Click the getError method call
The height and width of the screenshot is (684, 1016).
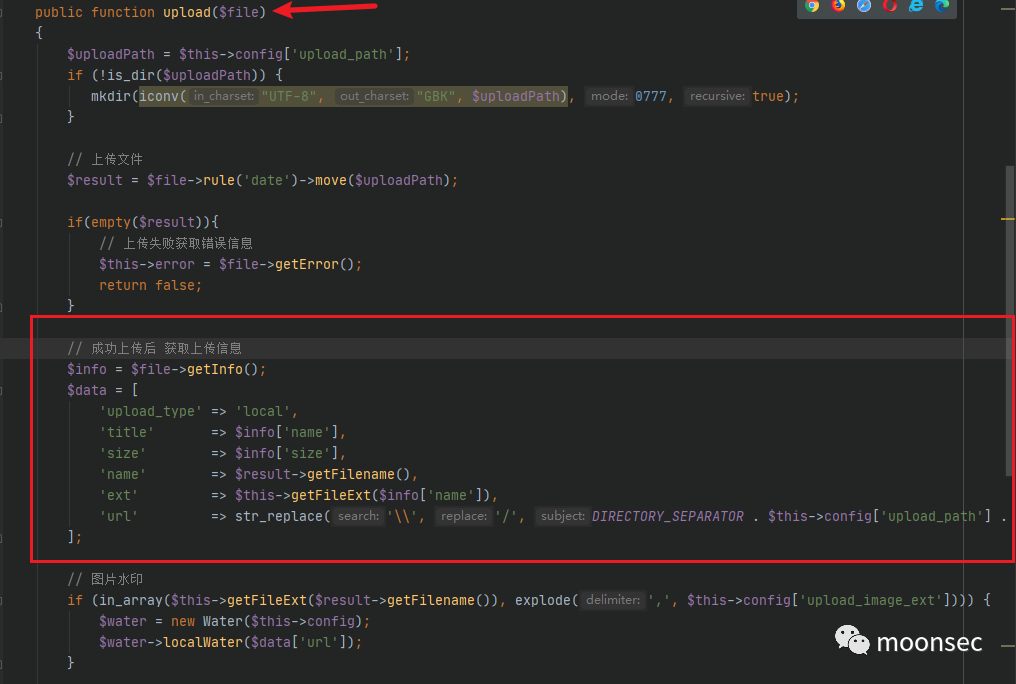click(x=306, y=264)
